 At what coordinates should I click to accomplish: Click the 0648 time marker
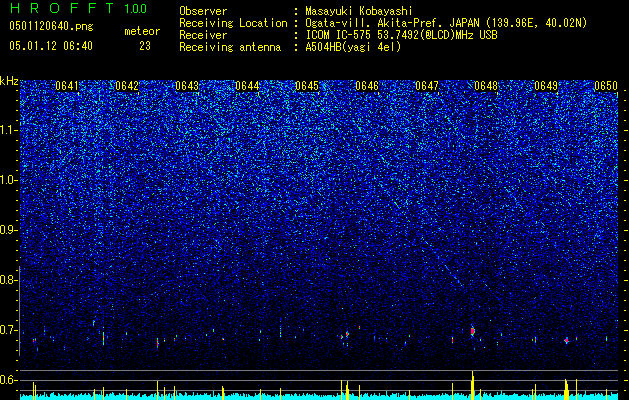pos(486,86)
